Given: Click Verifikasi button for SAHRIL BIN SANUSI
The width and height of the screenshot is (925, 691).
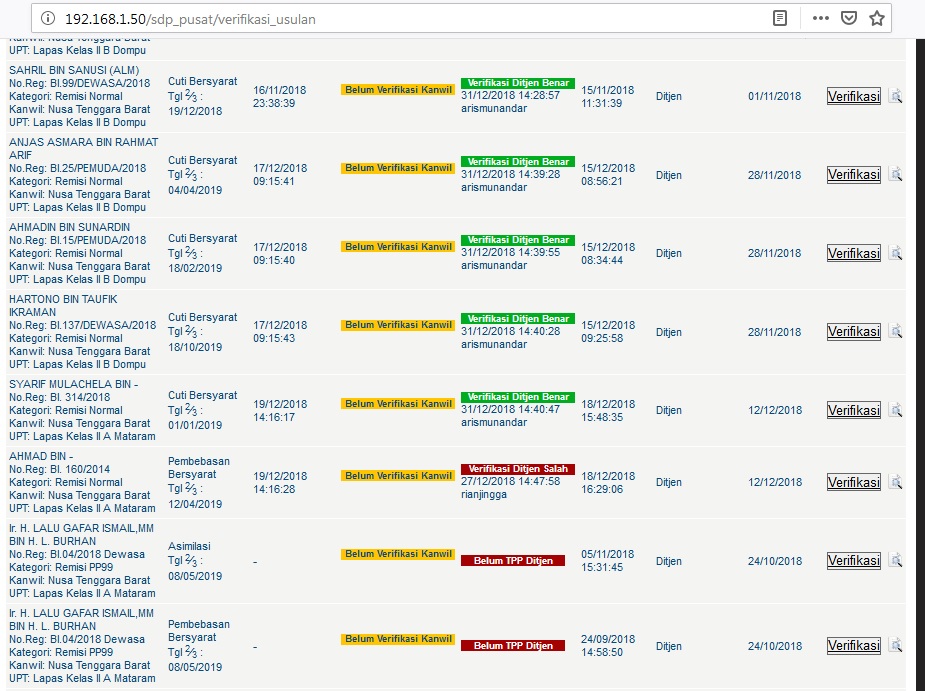Looking at the screenshot, I should [x=853, y=96].
